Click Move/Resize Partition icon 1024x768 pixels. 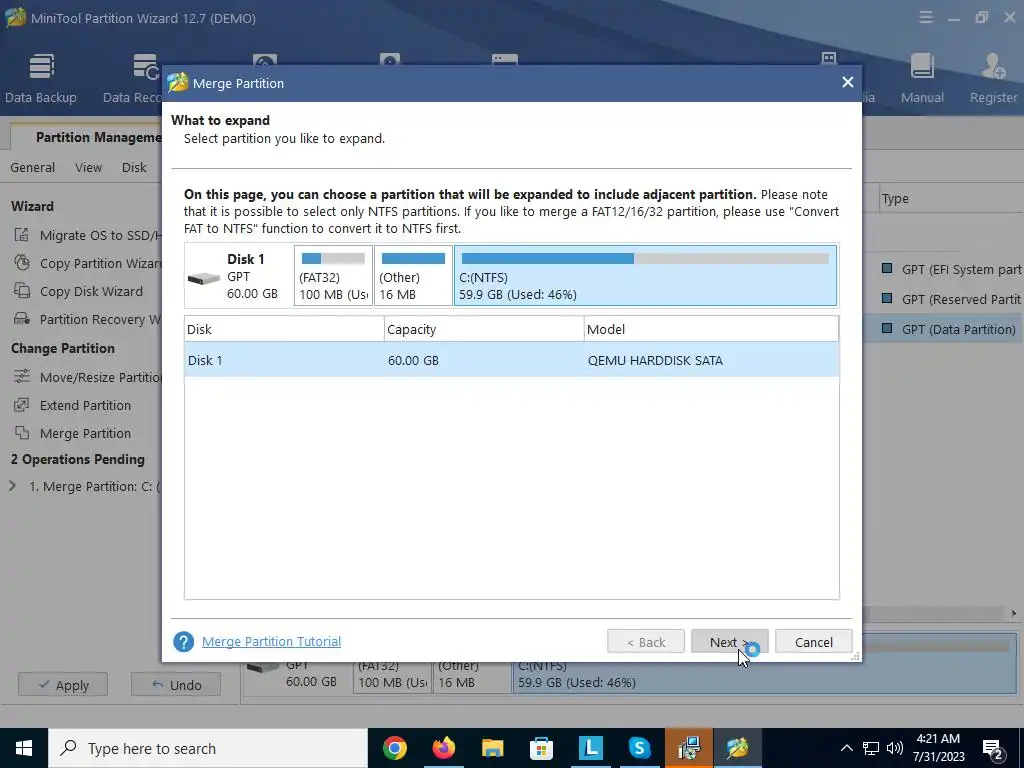tap(22, 377)
